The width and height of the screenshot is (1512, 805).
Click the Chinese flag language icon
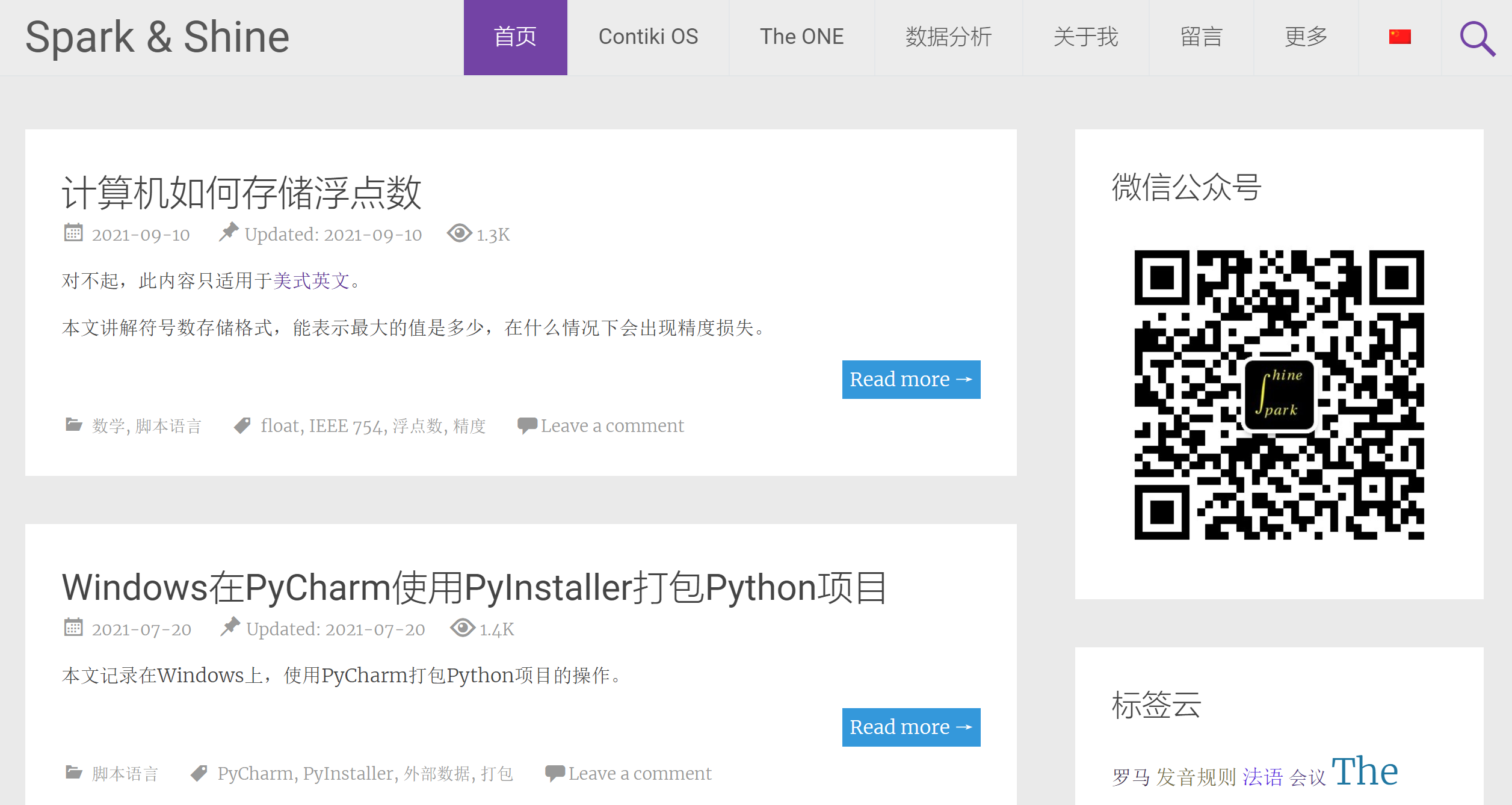click(x=1399, y=37)
